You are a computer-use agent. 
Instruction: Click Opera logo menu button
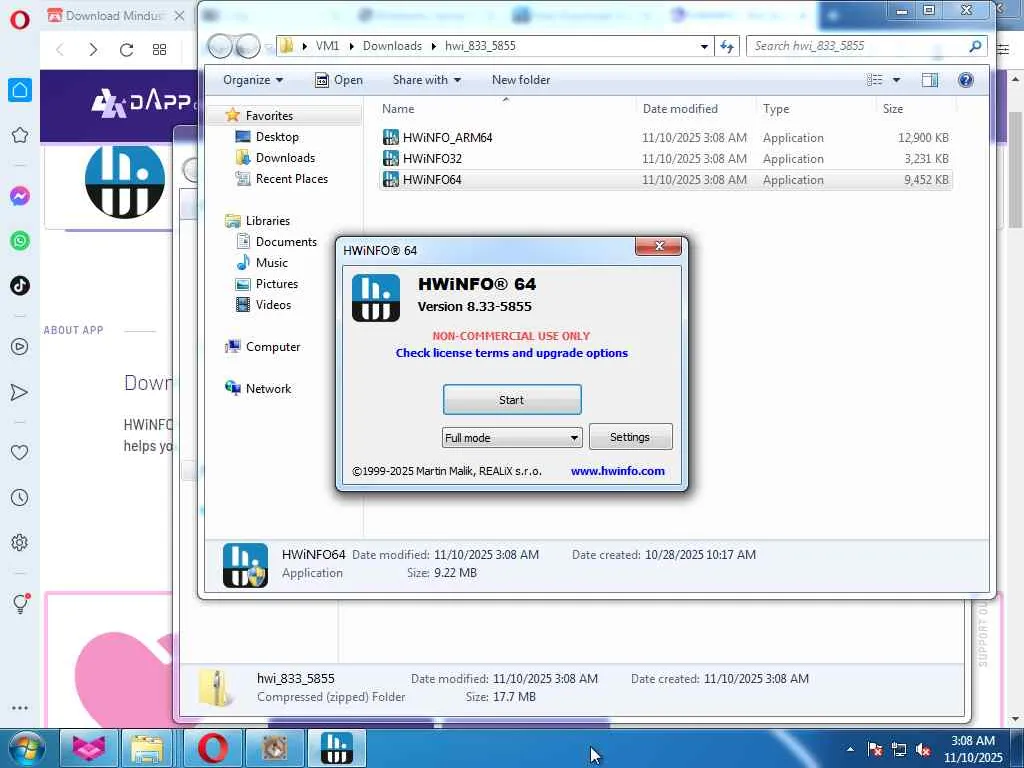pyautogui.click(x=20, y=18)
